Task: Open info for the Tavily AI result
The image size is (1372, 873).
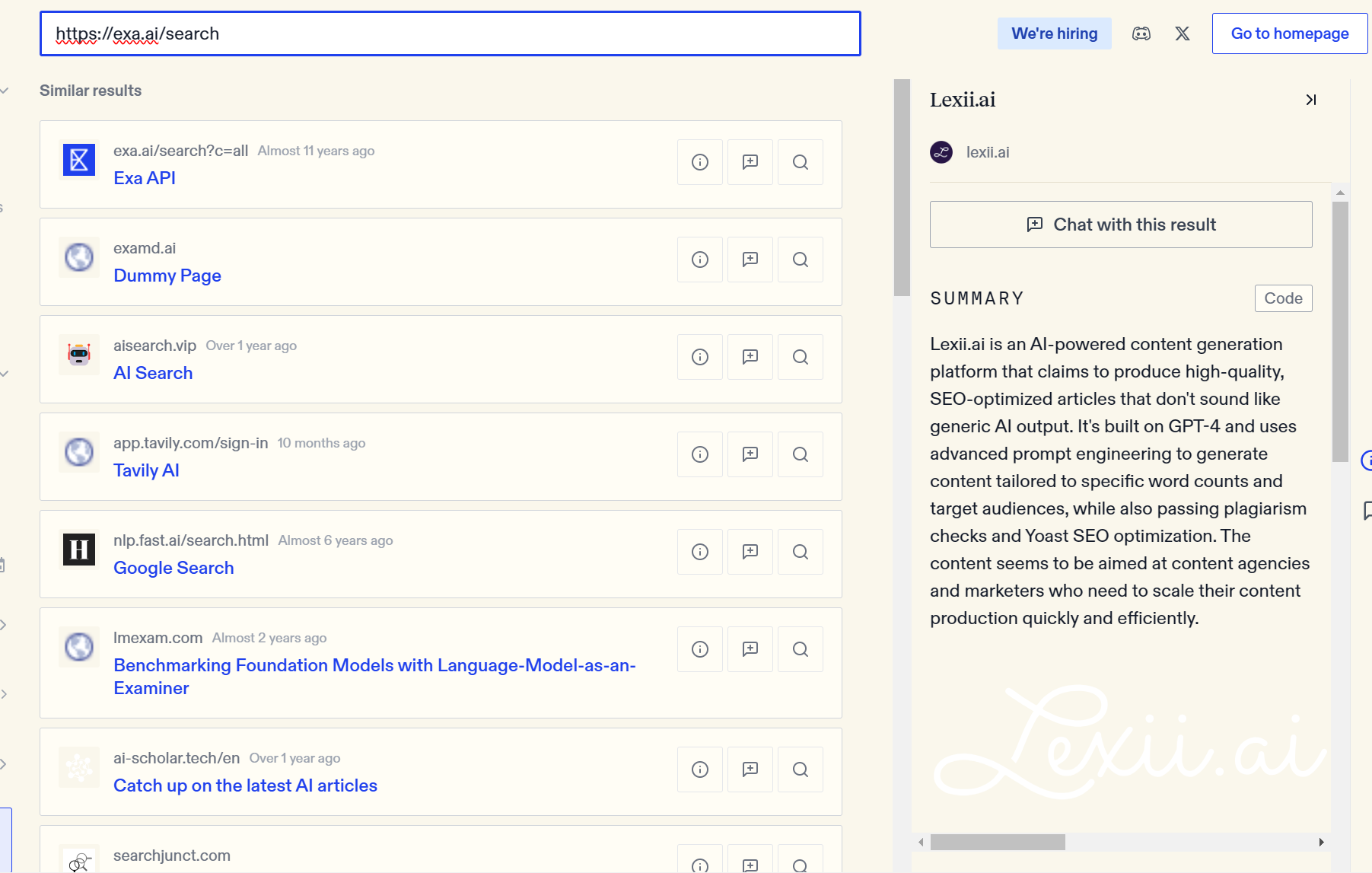Action: (700, 454)
